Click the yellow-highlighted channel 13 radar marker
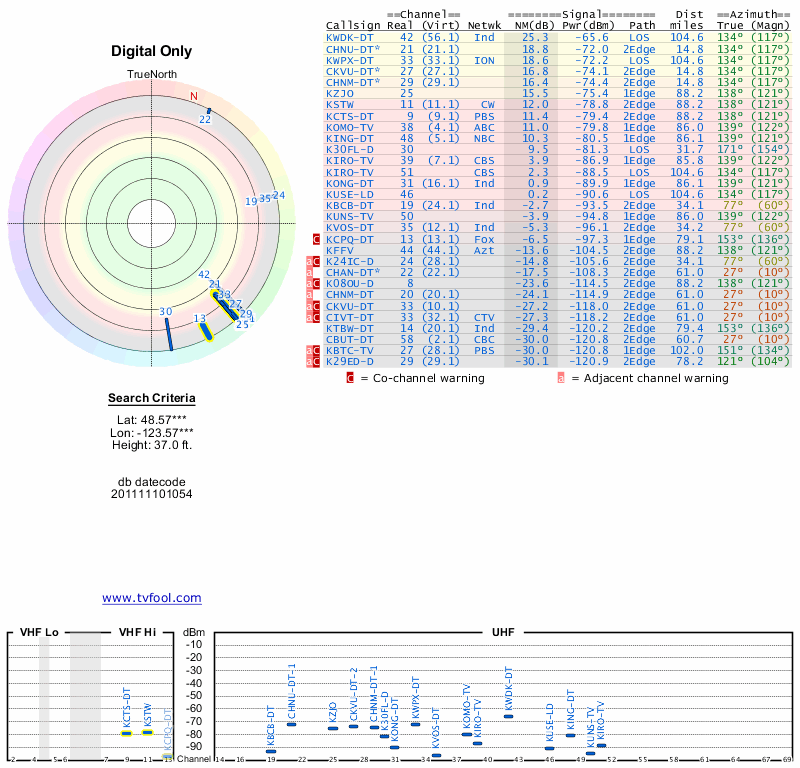The image size is (800, 768). point(207,331)
